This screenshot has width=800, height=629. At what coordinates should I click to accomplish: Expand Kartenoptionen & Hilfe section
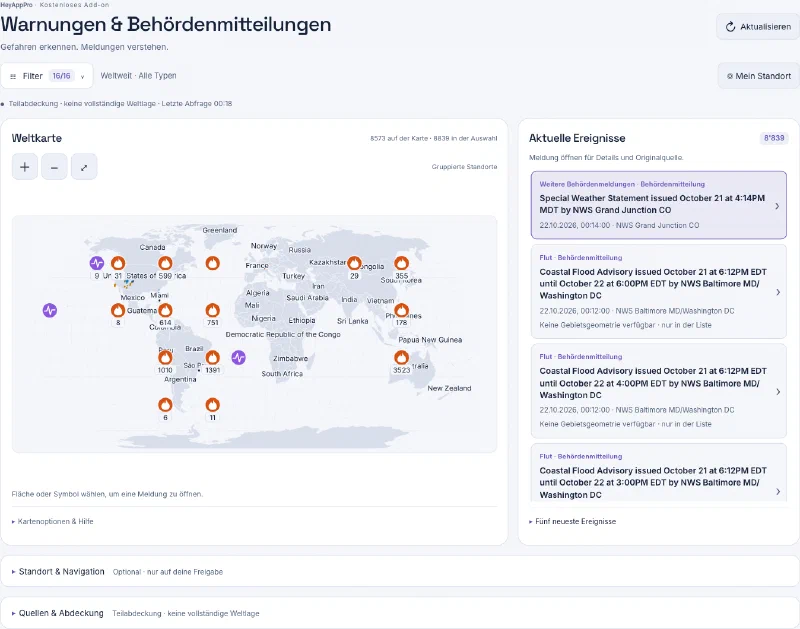53,521
